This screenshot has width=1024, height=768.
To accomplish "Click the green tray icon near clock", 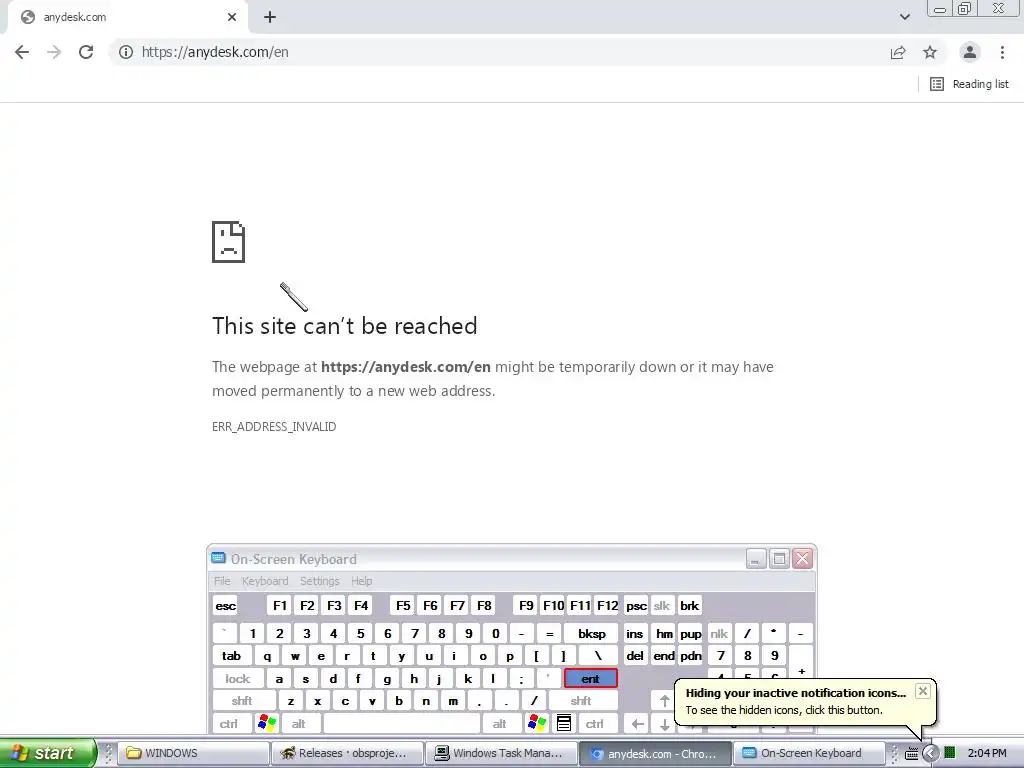I will [x=950, y=753].
